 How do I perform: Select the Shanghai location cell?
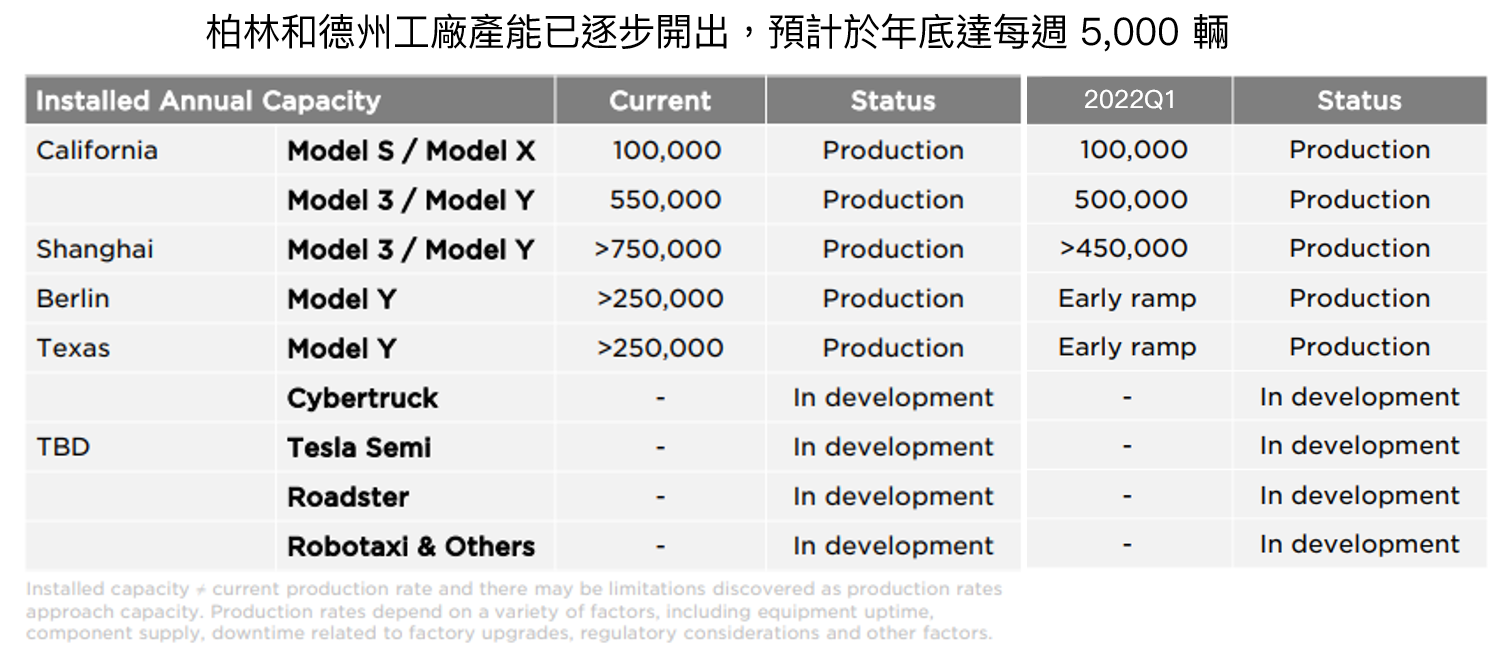(95, 249)
